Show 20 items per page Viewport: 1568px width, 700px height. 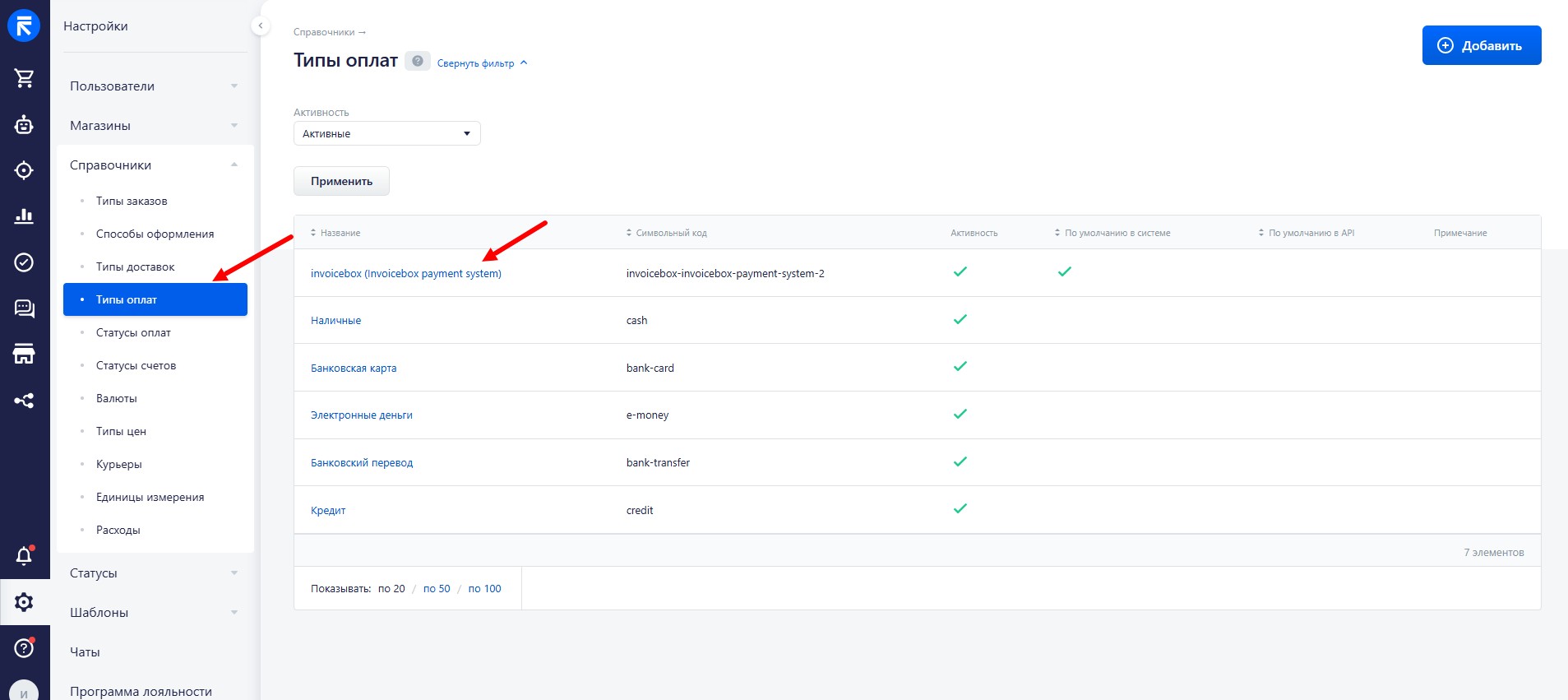[391, 588]
